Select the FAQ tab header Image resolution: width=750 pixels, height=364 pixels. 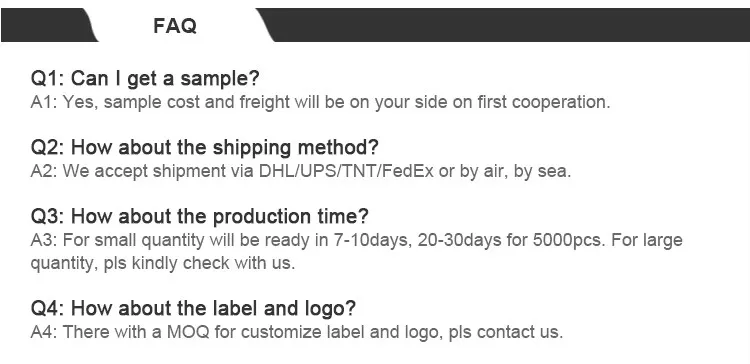point(175,25)
